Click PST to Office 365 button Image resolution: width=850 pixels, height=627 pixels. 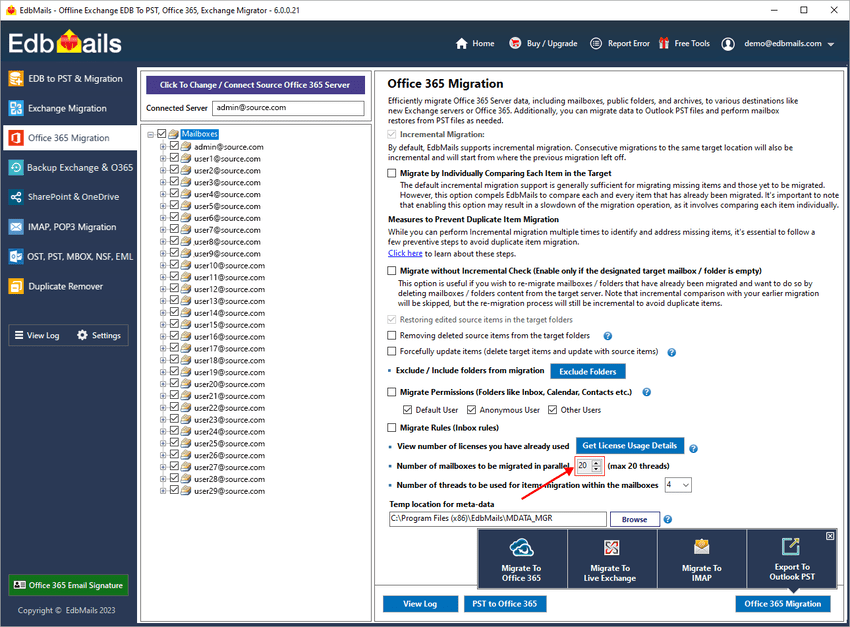[505, 604]
